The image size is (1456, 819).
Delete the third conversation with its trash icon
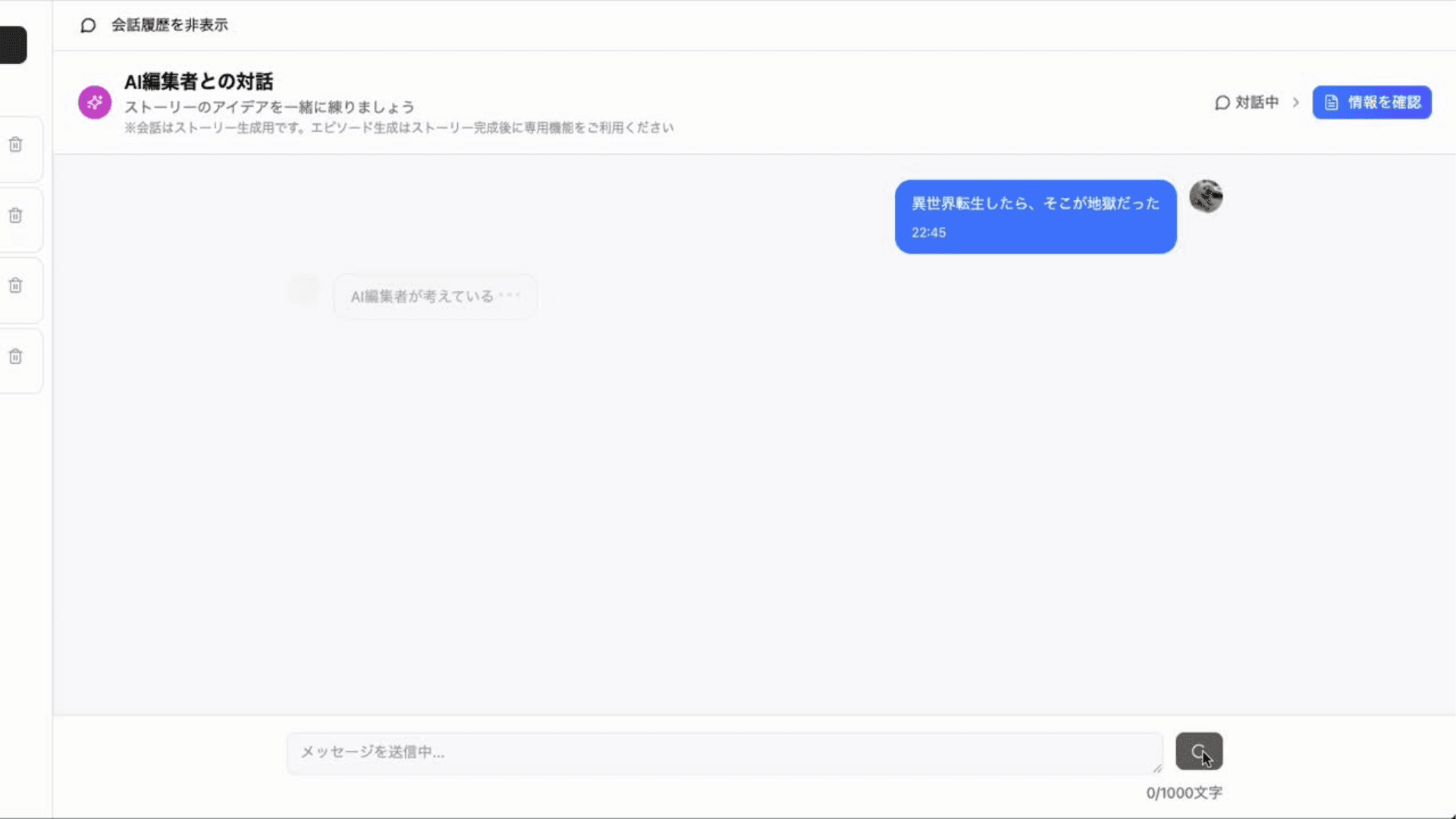(x=14, y=286)
